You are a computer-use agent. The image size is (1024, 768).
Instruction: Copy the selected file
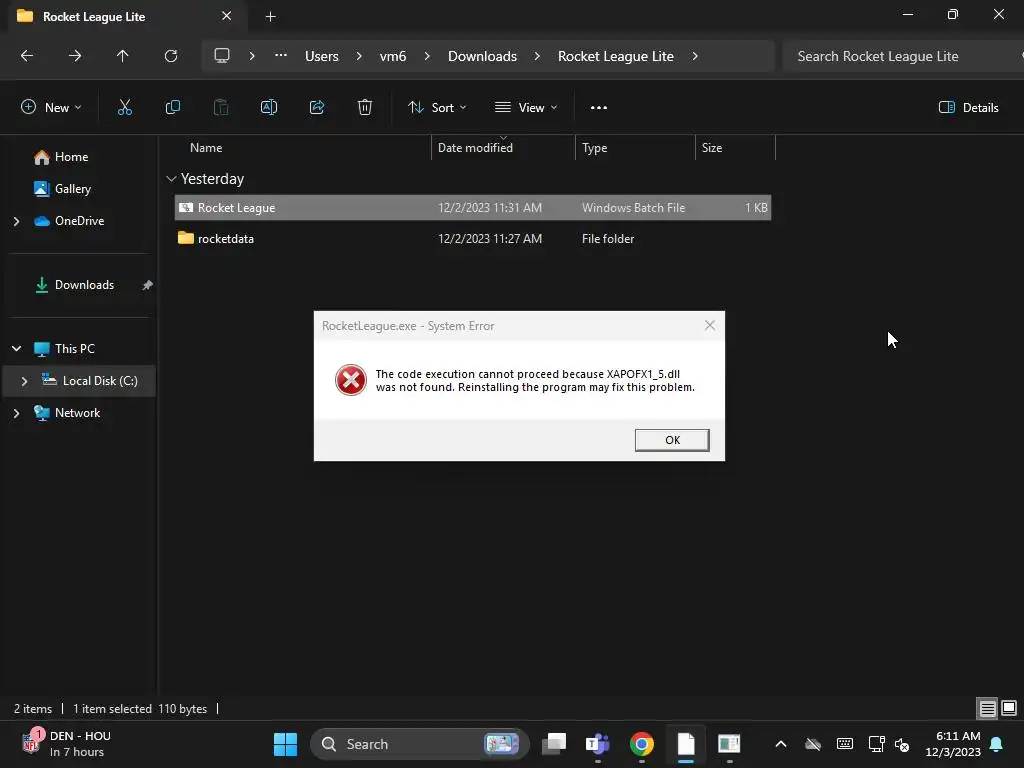click(172, 107)
